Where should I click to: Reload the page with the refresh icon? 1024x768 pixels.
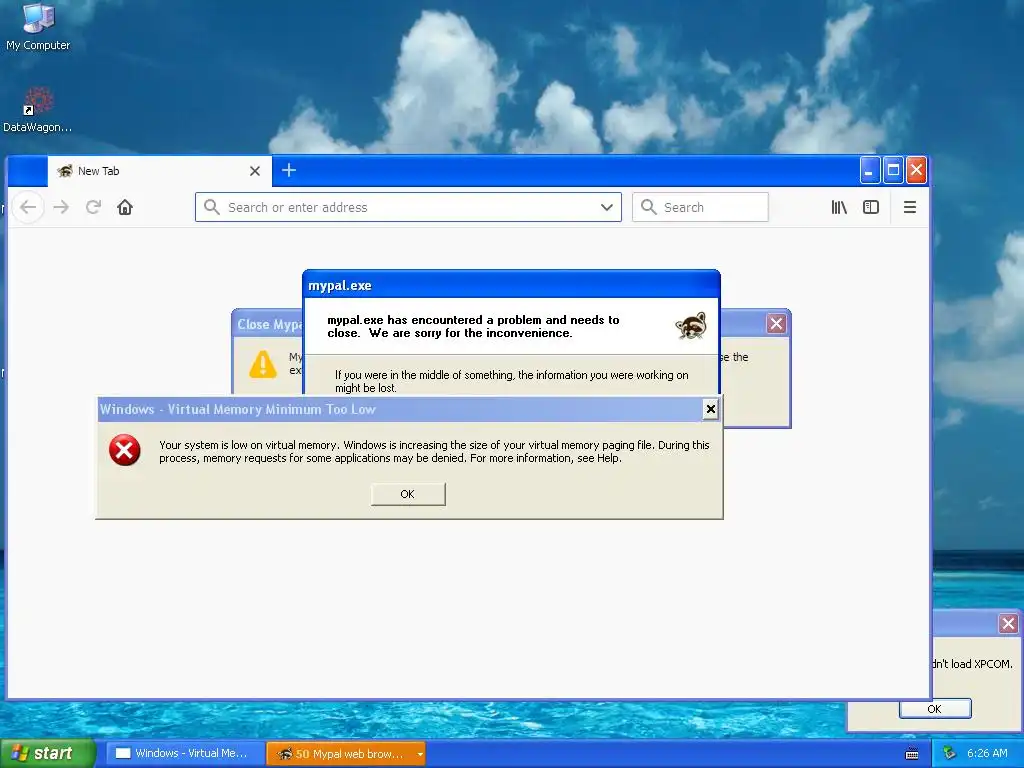(x=93, y=208)
